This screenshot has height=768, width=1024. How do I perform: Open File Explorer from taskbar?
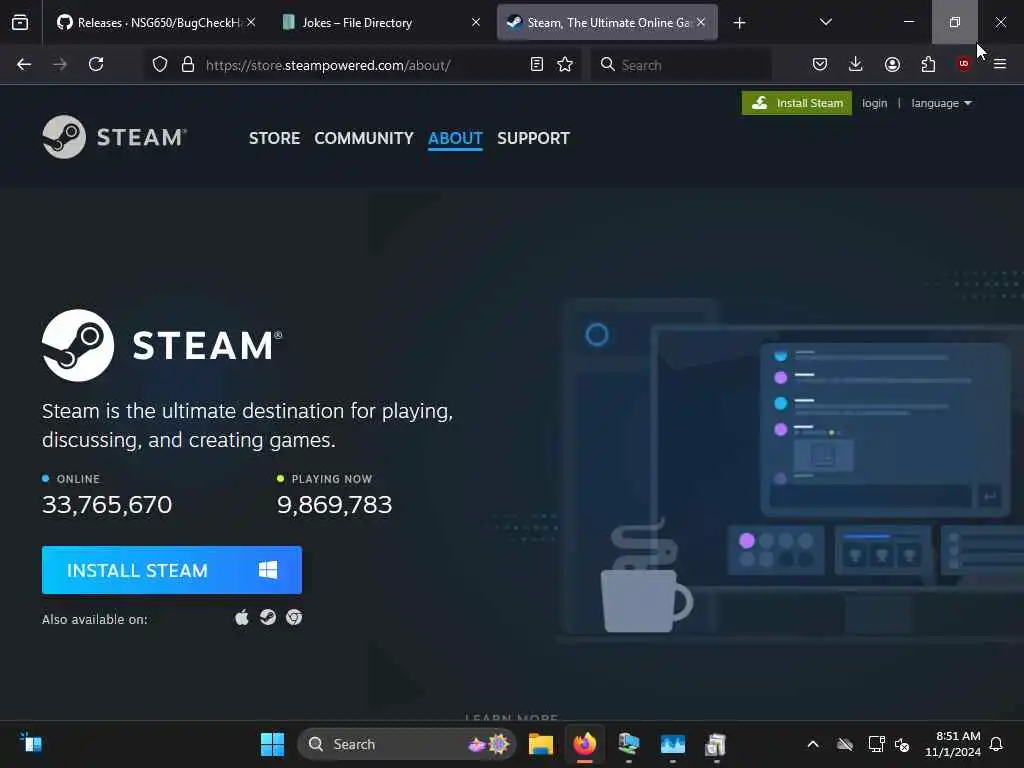541,744
